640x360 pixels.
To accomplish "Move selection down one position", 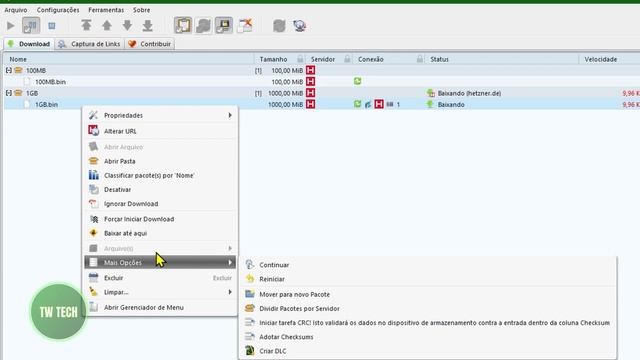I will click(127, 25).
